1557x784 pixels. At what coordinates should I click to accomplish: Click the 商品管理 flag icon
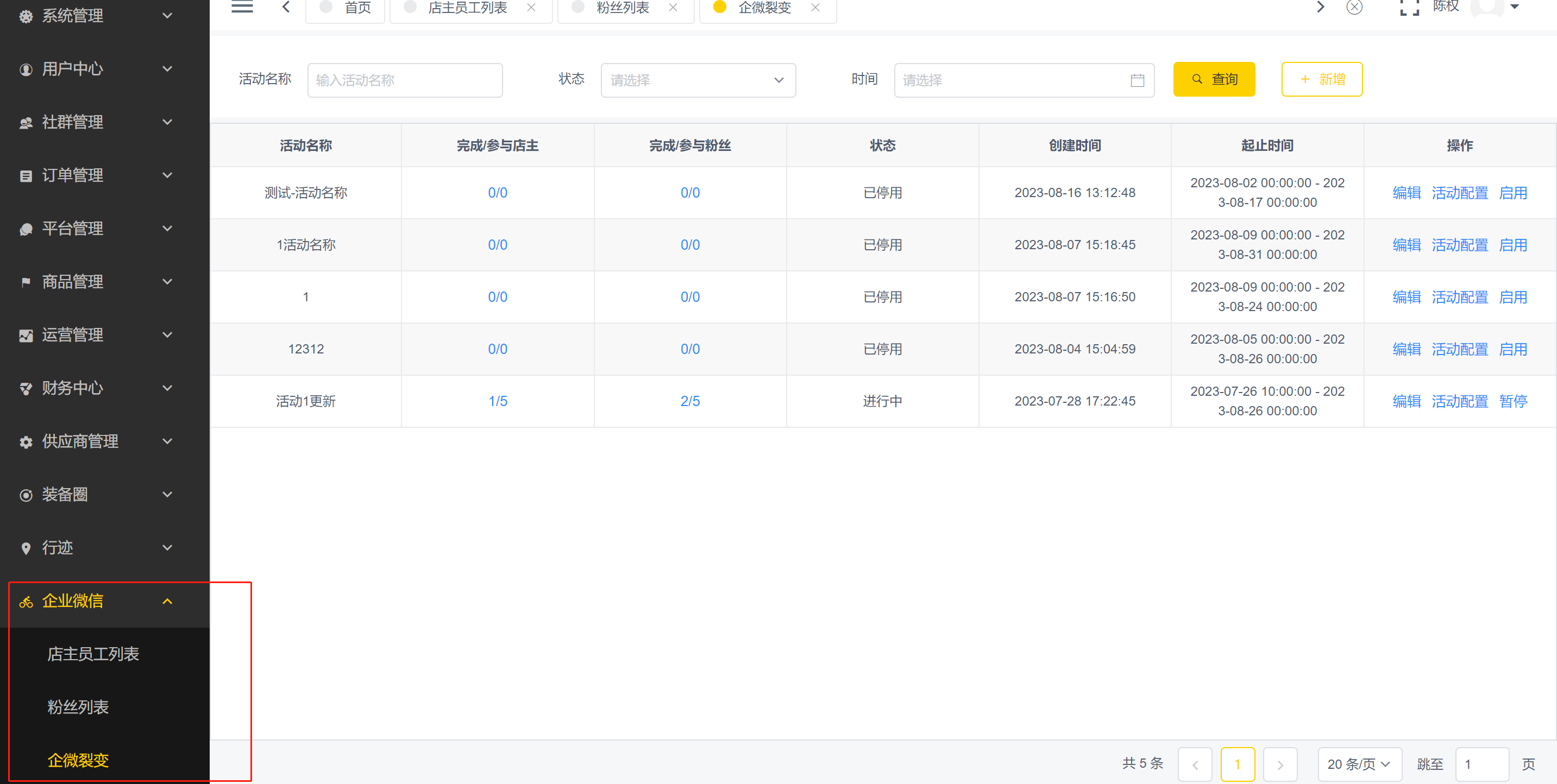coord(26,282)
